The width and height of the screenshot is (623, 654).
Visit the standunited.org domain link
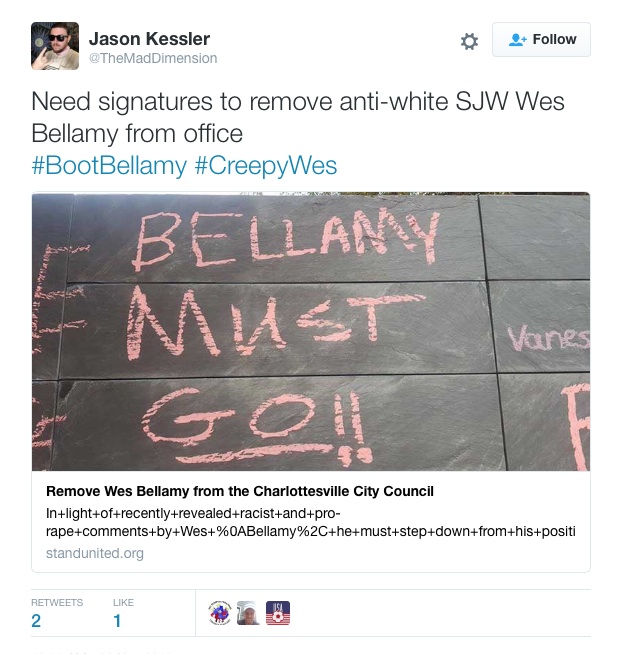(95, 553)
